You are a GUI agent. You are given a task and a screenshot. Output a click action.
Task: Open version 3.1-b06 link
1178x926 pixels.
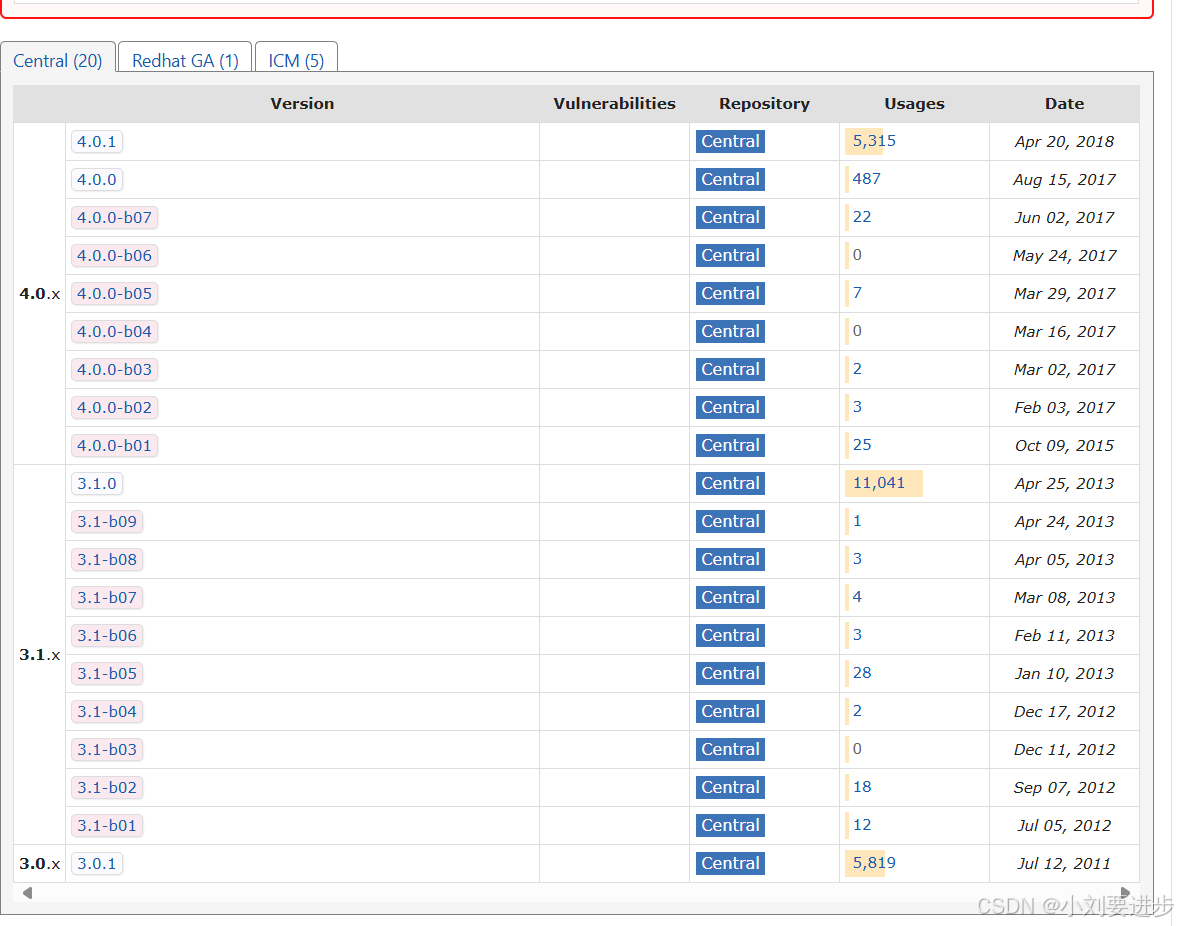pyautogui.click(x=107, y=635)
